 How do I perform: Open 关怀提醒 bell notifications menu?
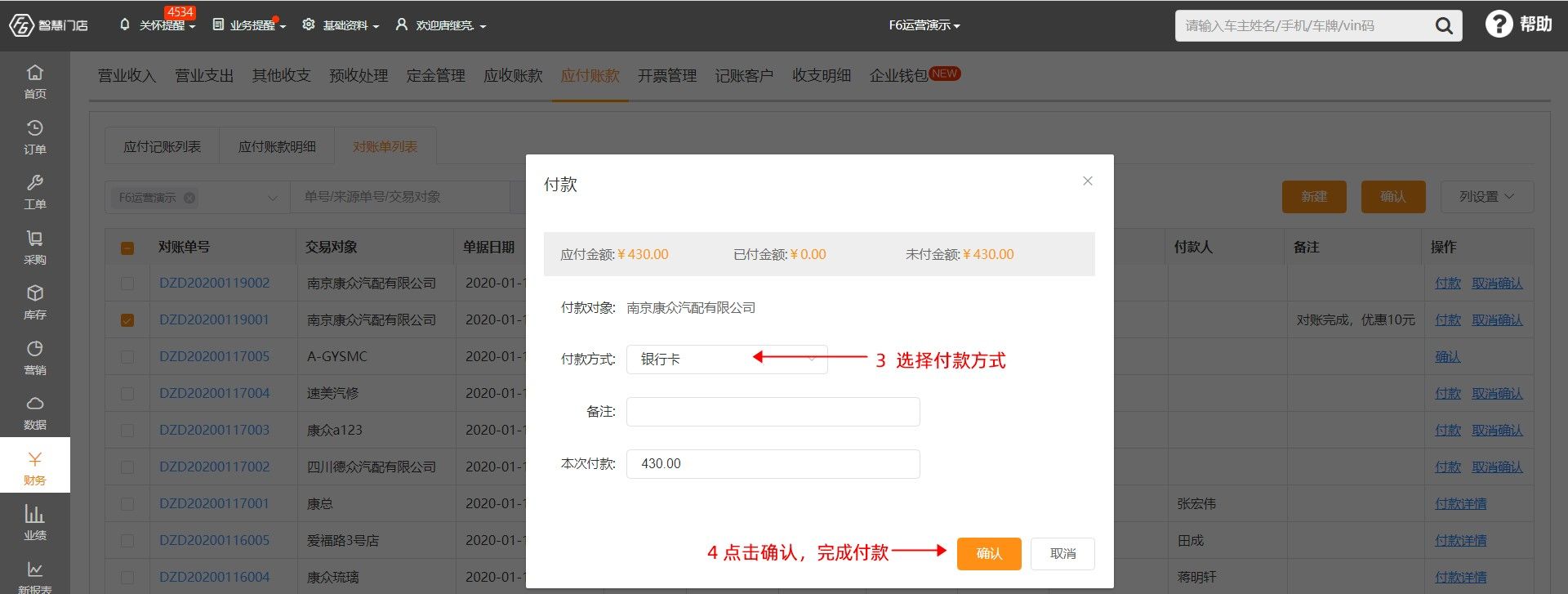(x=157, y=25)
